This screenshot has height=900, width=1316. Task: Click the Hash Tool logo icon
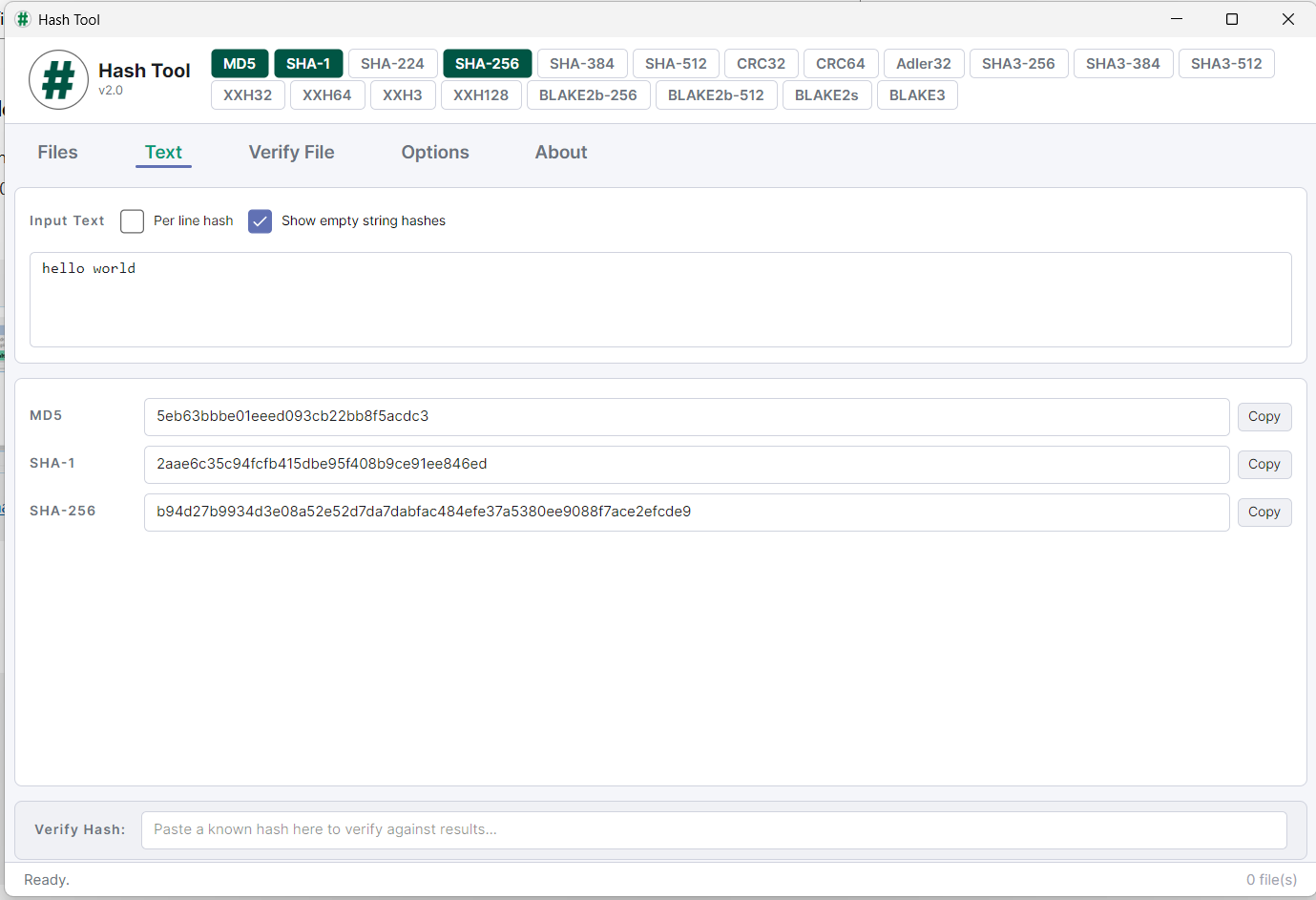click(58, 79)
